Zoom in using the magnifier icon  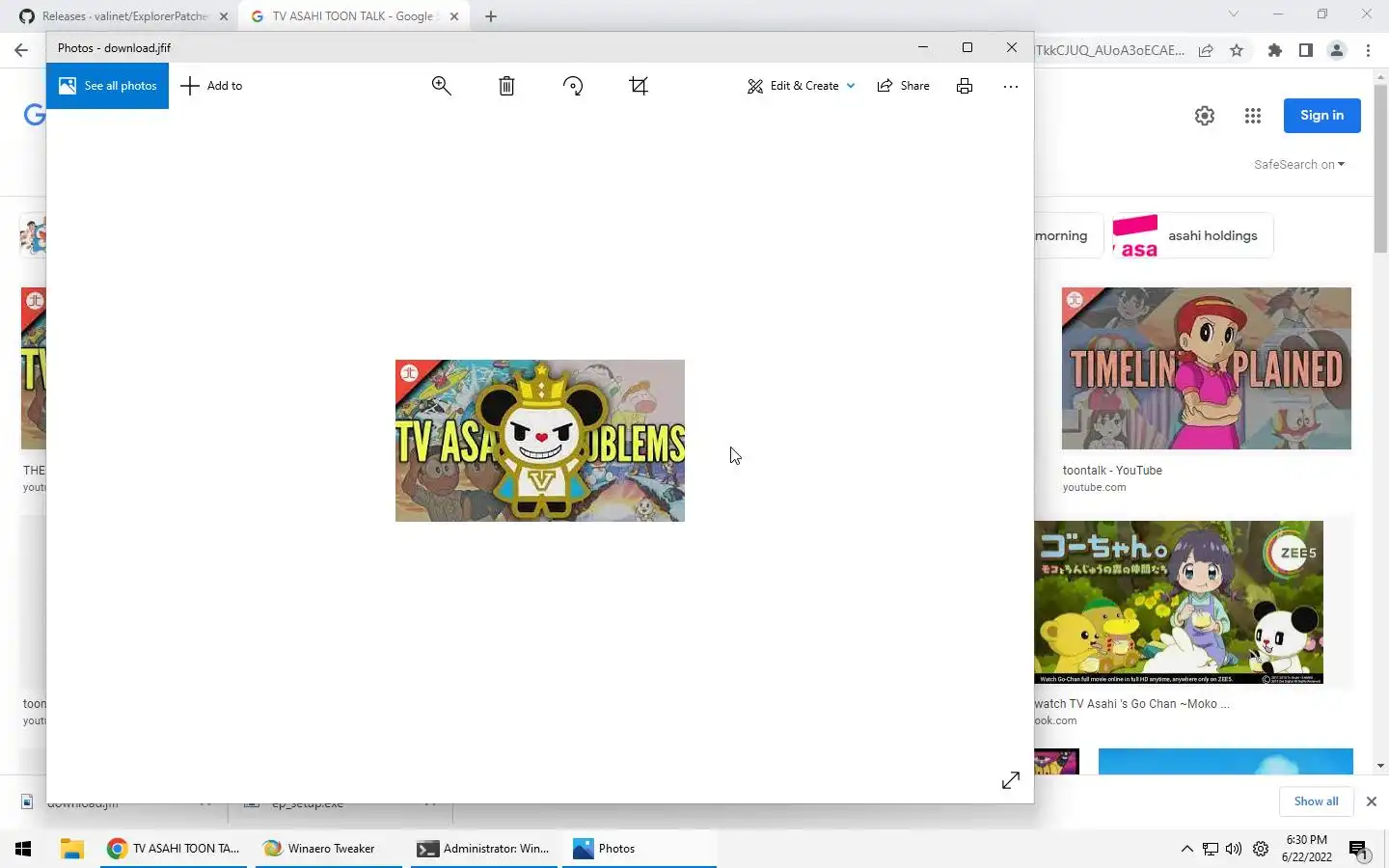click(441, 86)
